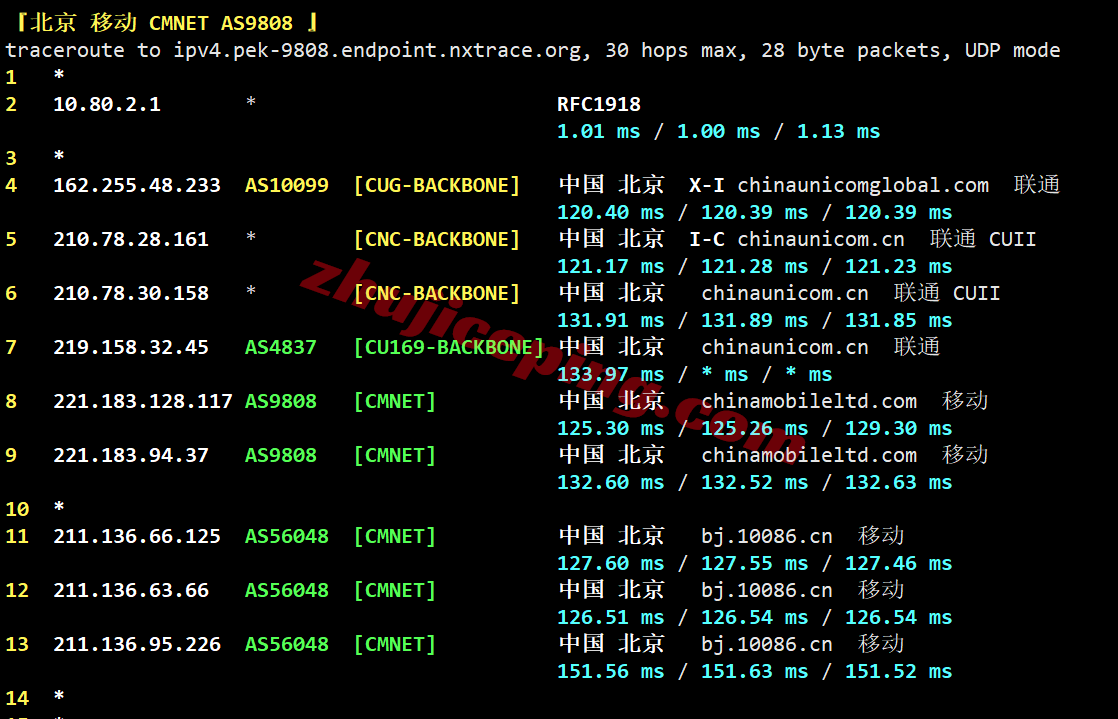1118x719 pixels.
Task: Select latency value 133.97 ms
Action: (610, 374)
